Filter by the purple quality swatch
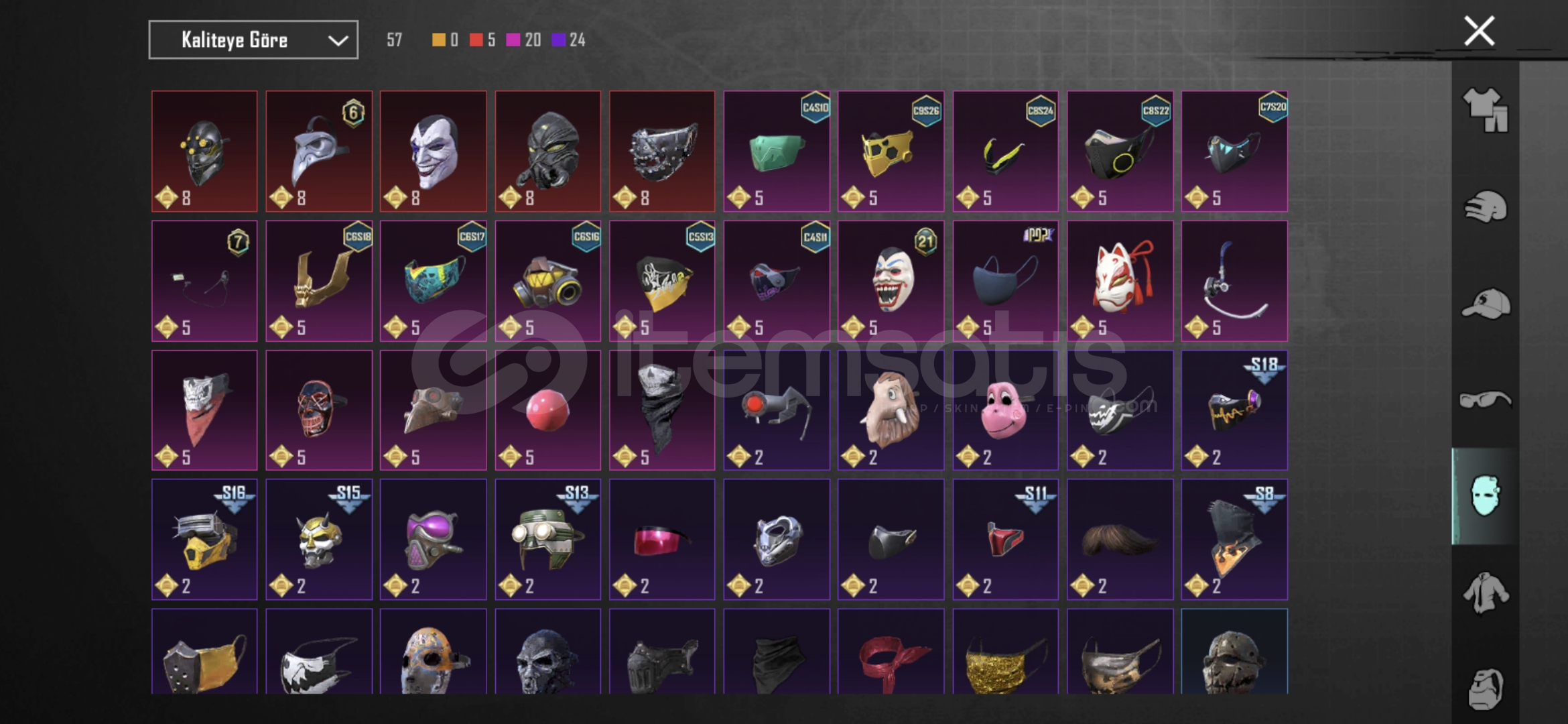1568x724 pixels. click(x=558, y=40)
